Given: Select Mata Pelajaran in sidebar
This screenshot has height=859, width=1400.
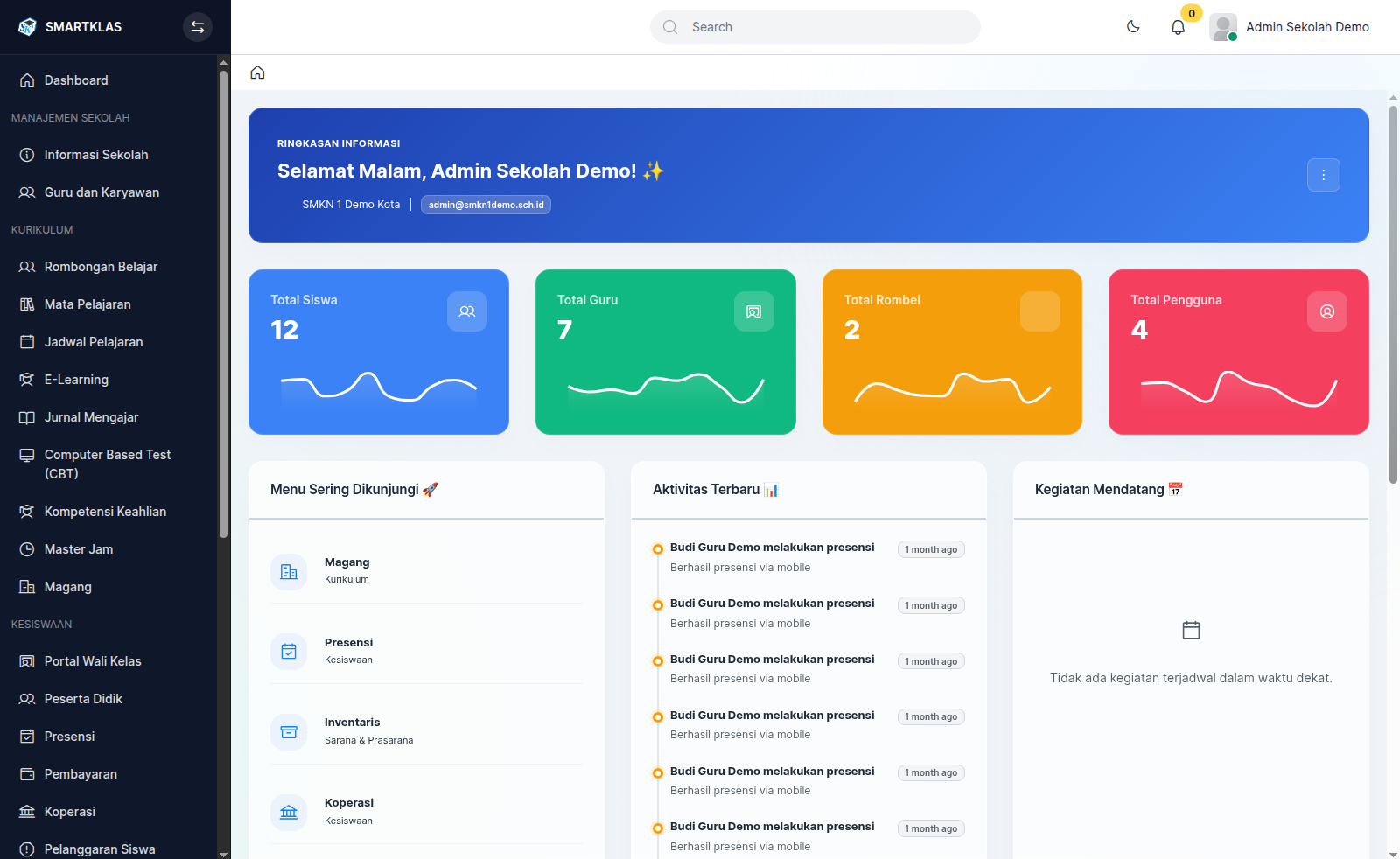Looking at the screenshot, I should 108,304.
